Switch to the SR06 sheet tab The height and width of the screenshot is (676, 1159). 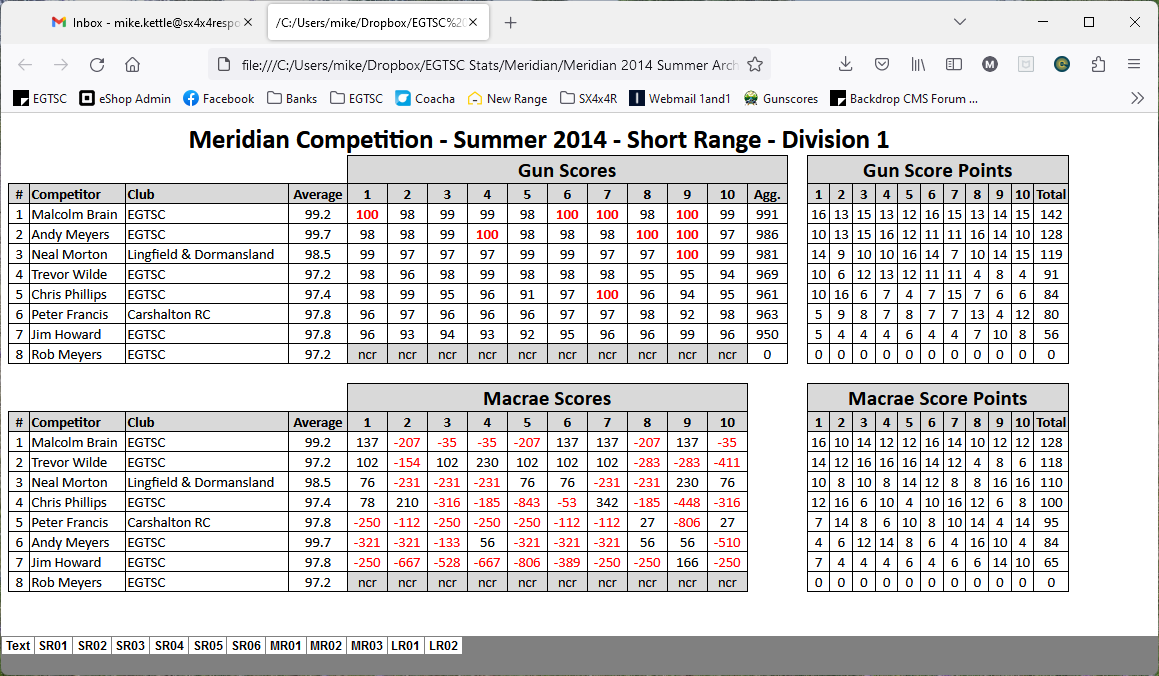pyautogui.click(x=246, y=646)
